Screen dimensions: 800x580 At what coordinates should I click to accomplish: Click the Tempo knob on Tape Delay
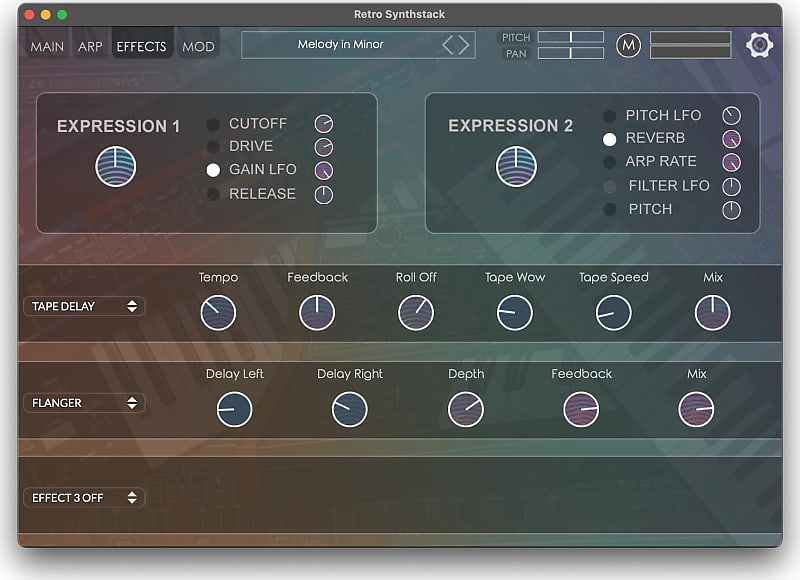coord(218,311)
